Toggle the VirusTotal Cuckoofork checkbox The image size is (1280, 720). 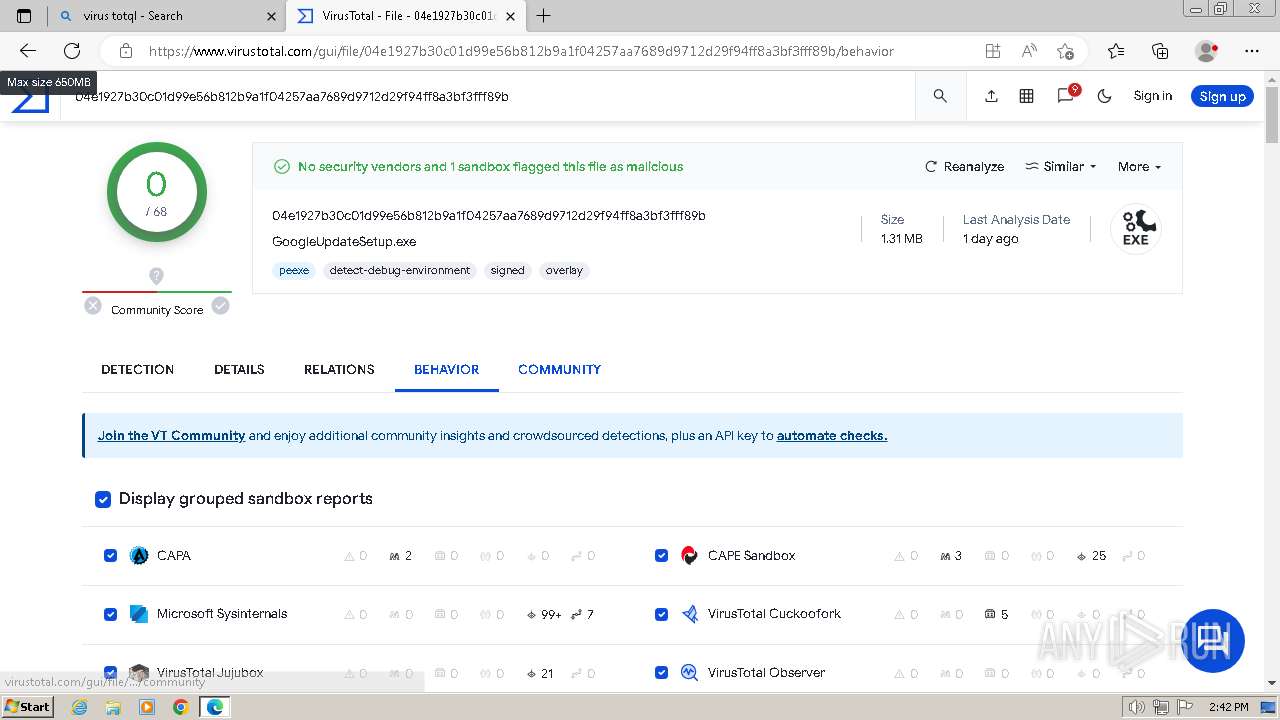(661, 614)
